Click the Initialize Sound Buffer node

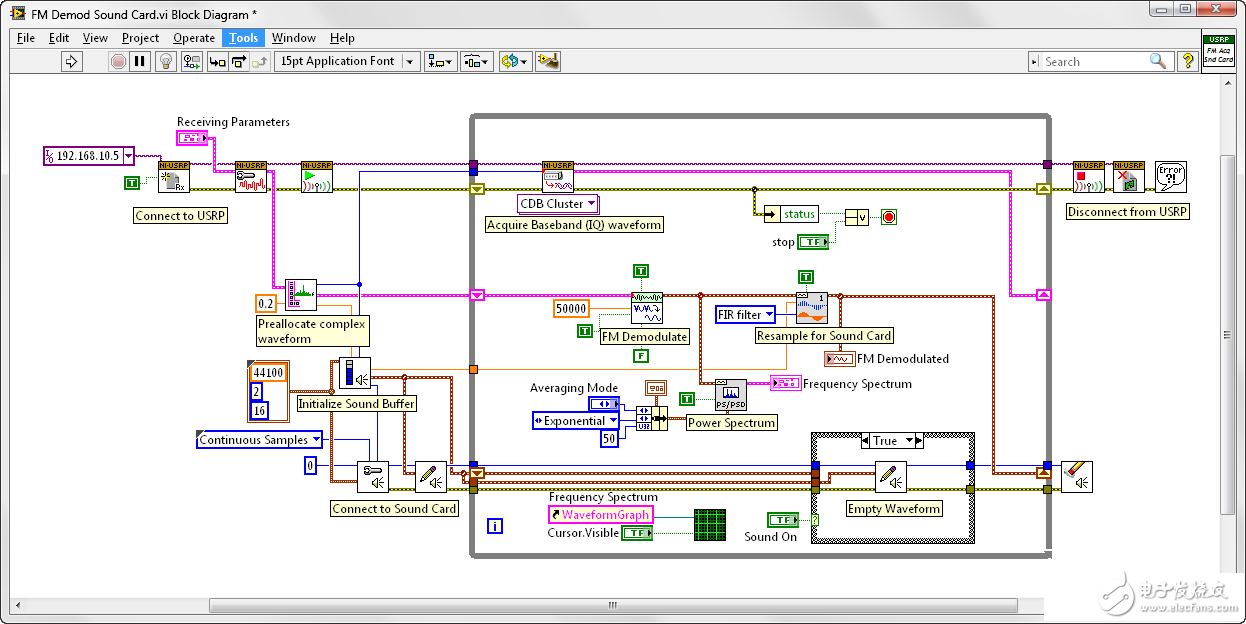[x=355, y=374]
